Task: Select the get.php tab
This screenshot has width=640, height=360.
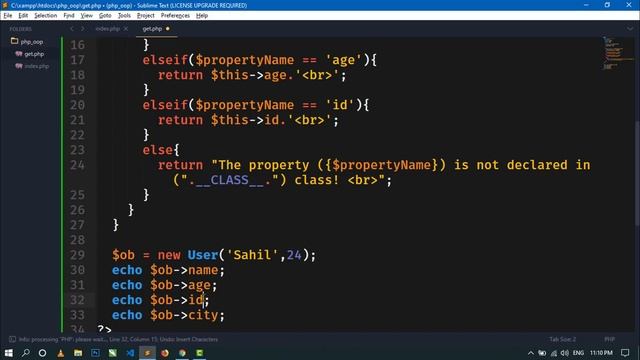Action: click(152, 29)
